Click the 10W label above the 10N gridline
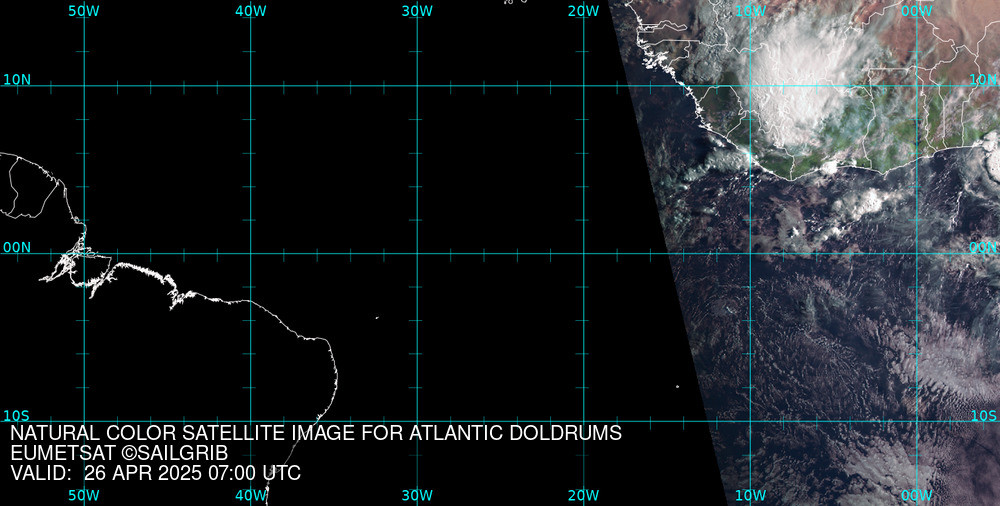The image size is (1000, 506). click(751, 11)
